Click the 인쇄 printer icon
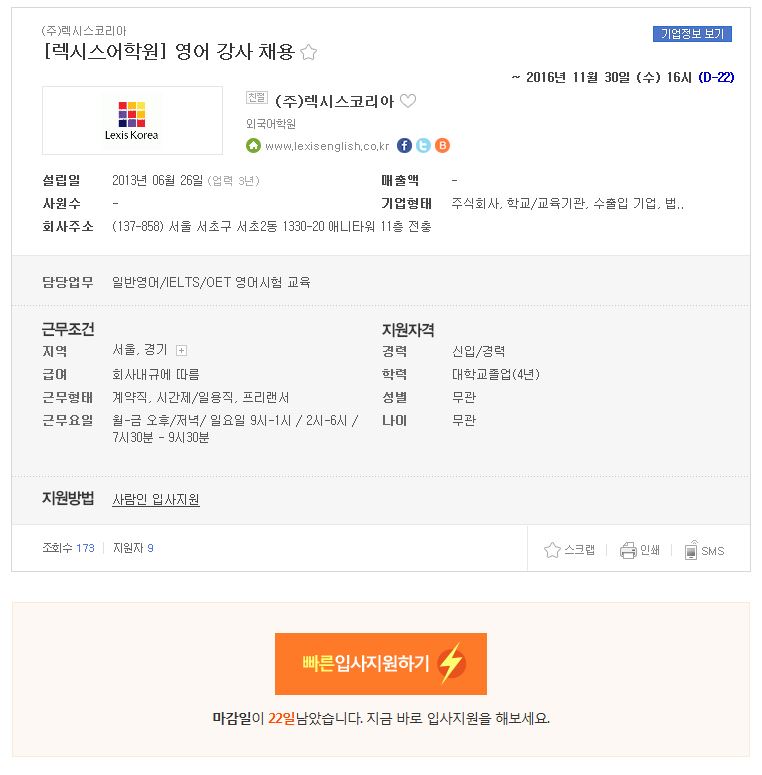The image size is (762, 775). coord(628,550)
